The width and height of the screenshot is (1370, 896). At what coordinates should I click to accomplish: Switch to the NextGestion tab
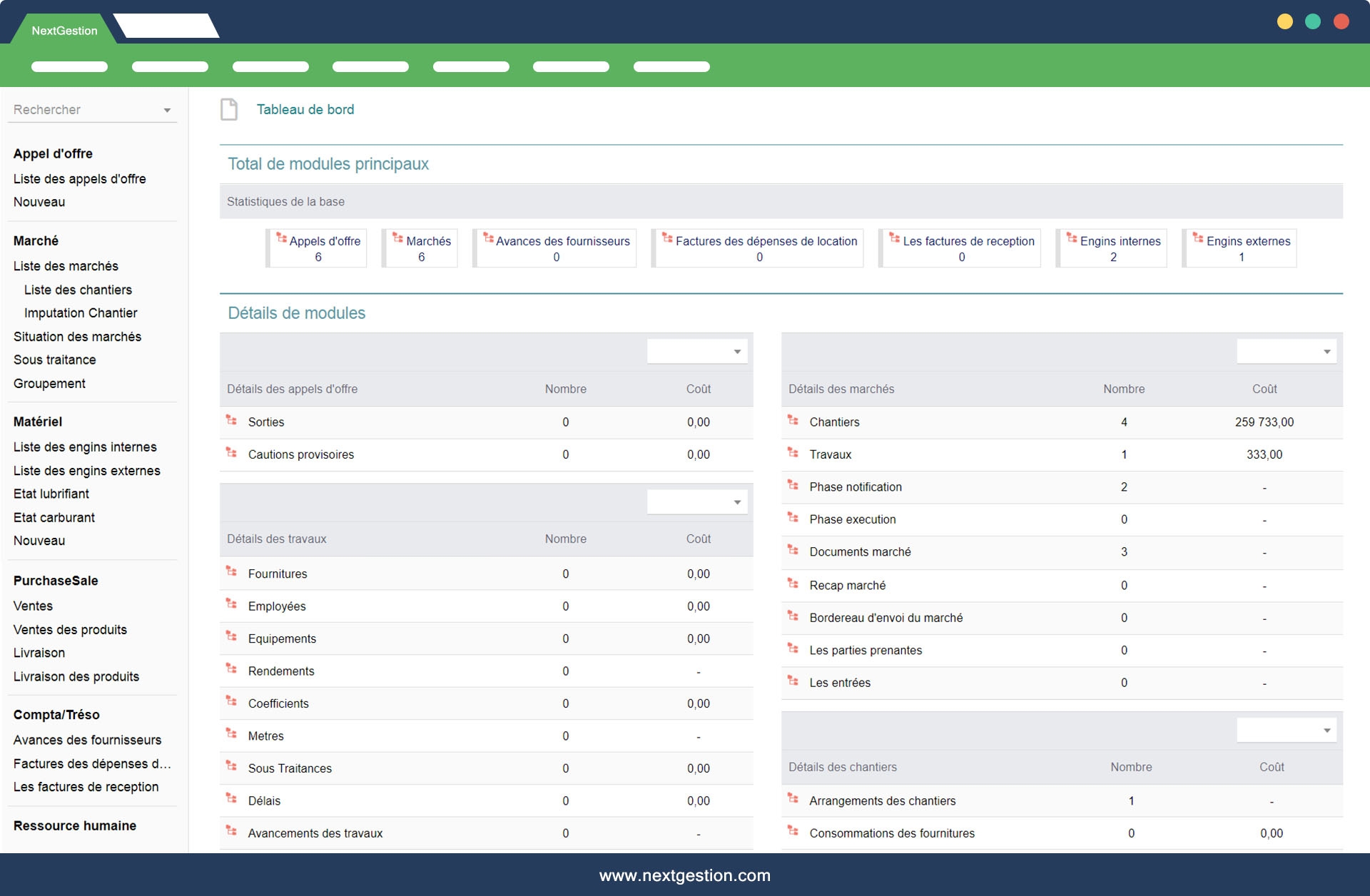point(64,31)
